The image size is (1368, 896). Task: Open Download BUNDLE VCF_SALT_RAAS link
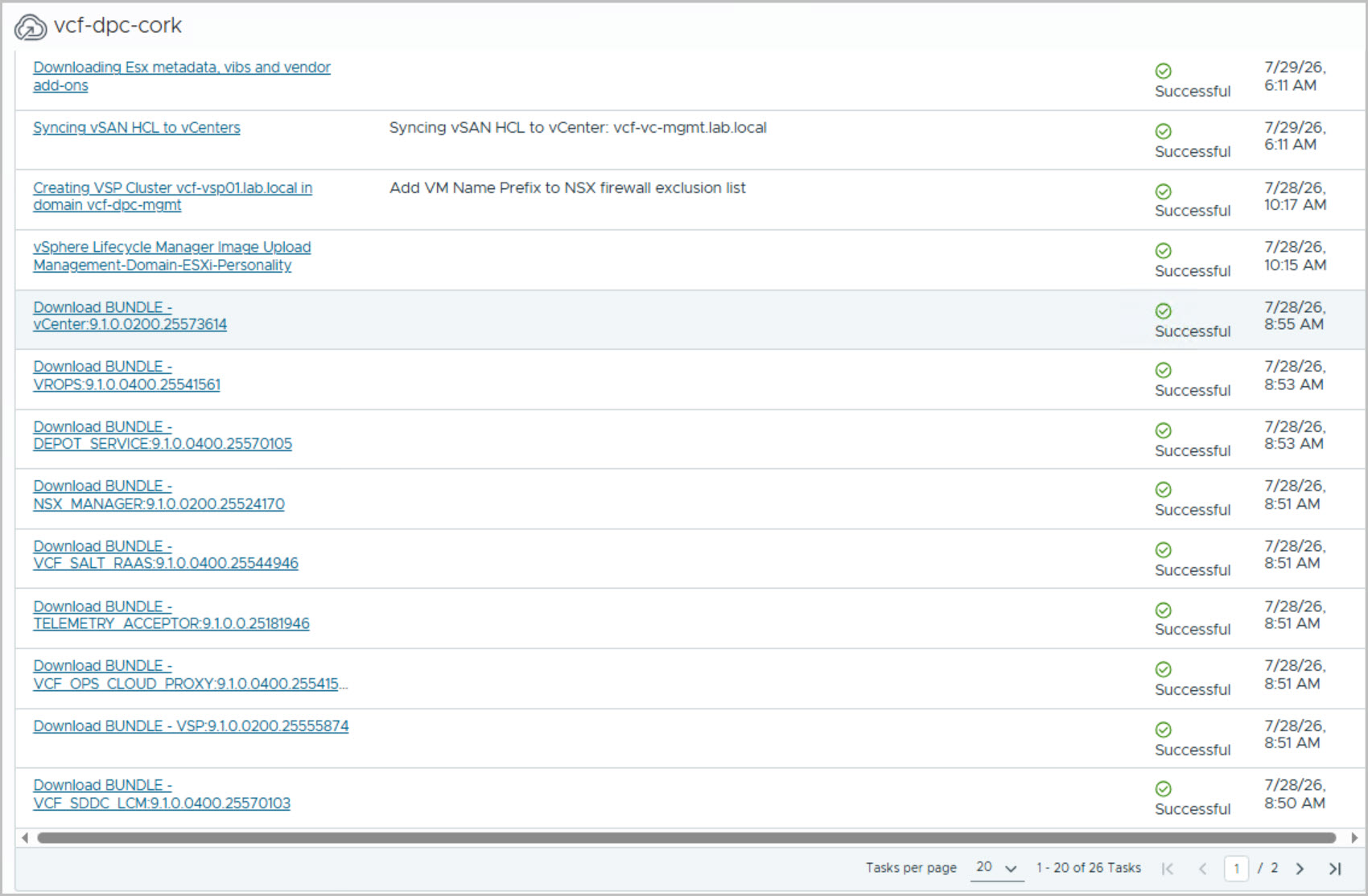coord(166,555)
